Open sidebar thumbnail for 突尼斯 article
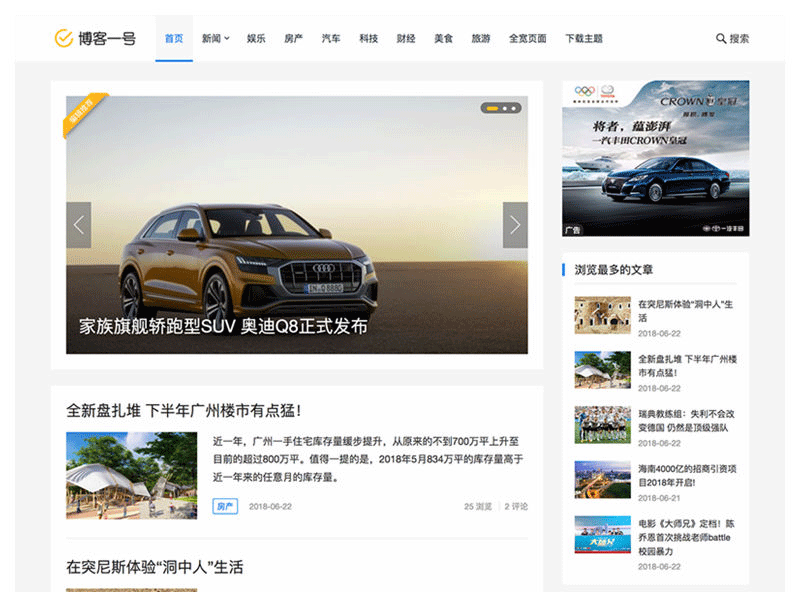The image size is (800, 594). (603, 315)
